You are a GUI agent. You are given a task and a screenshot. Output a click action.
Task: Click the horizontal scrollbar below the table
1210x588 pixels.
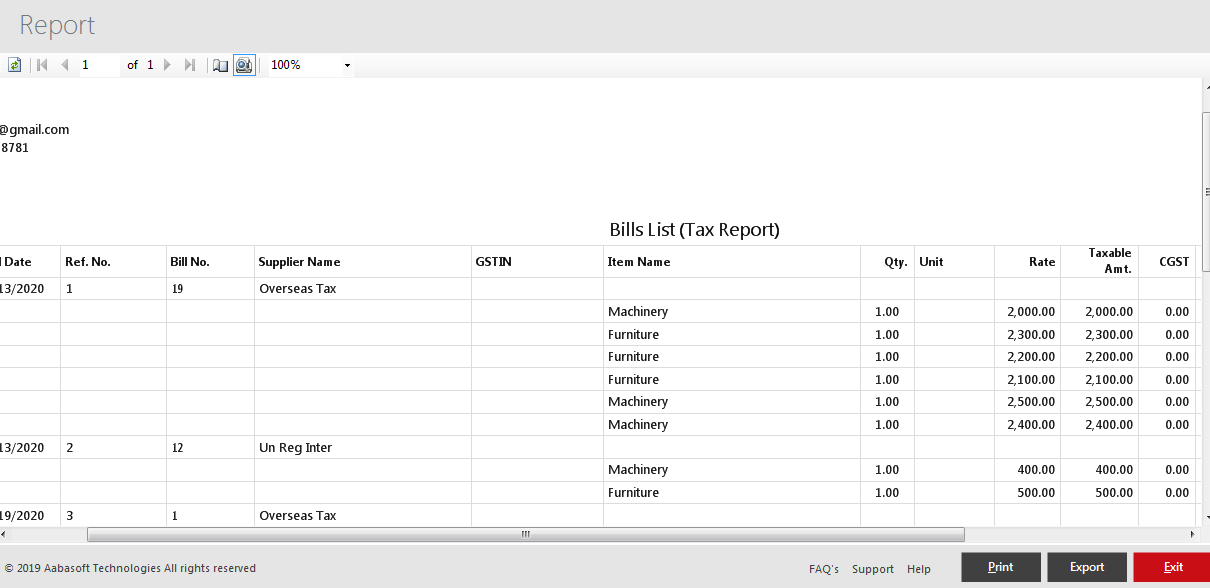coord(525,535)
